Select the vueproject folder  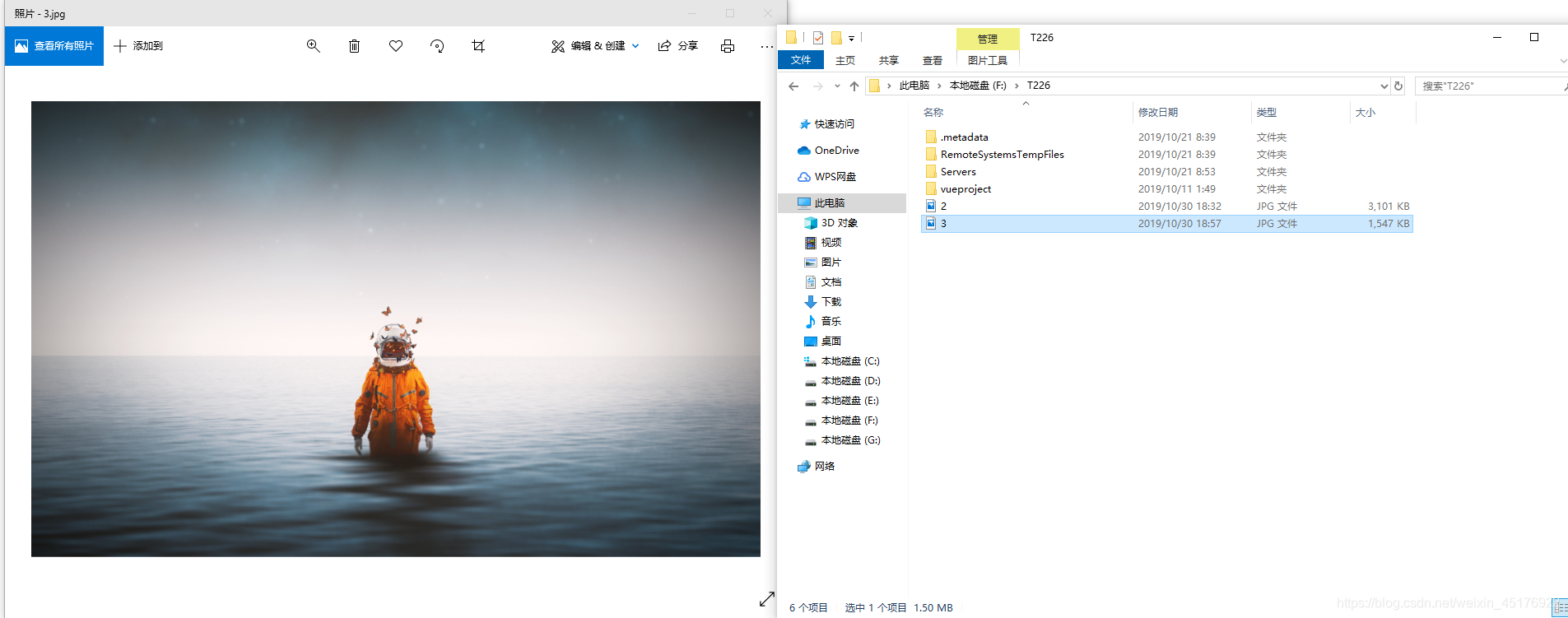click(1167, 189)
